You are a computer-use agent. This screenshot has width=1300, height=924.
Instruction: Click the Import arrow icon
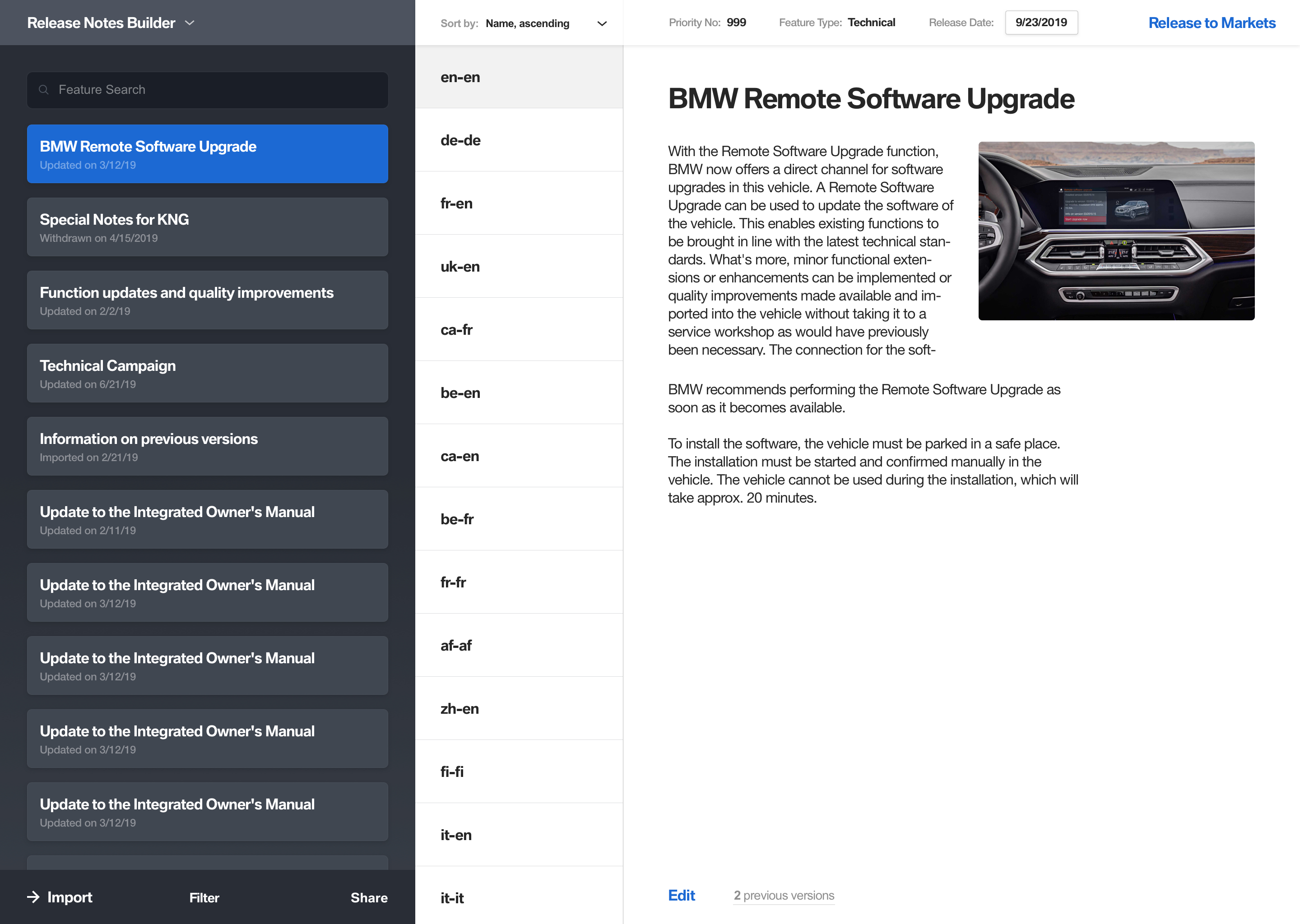33,897
